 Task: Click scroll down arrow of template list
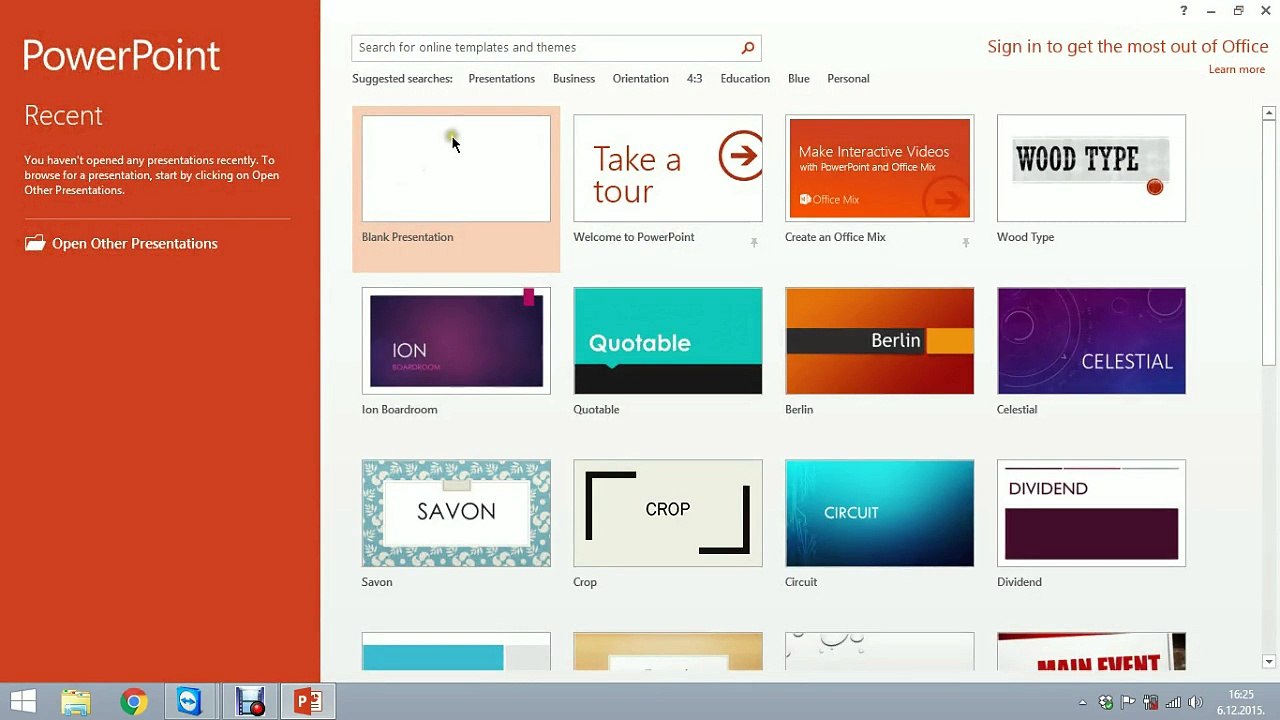[x=1268, y=661]
